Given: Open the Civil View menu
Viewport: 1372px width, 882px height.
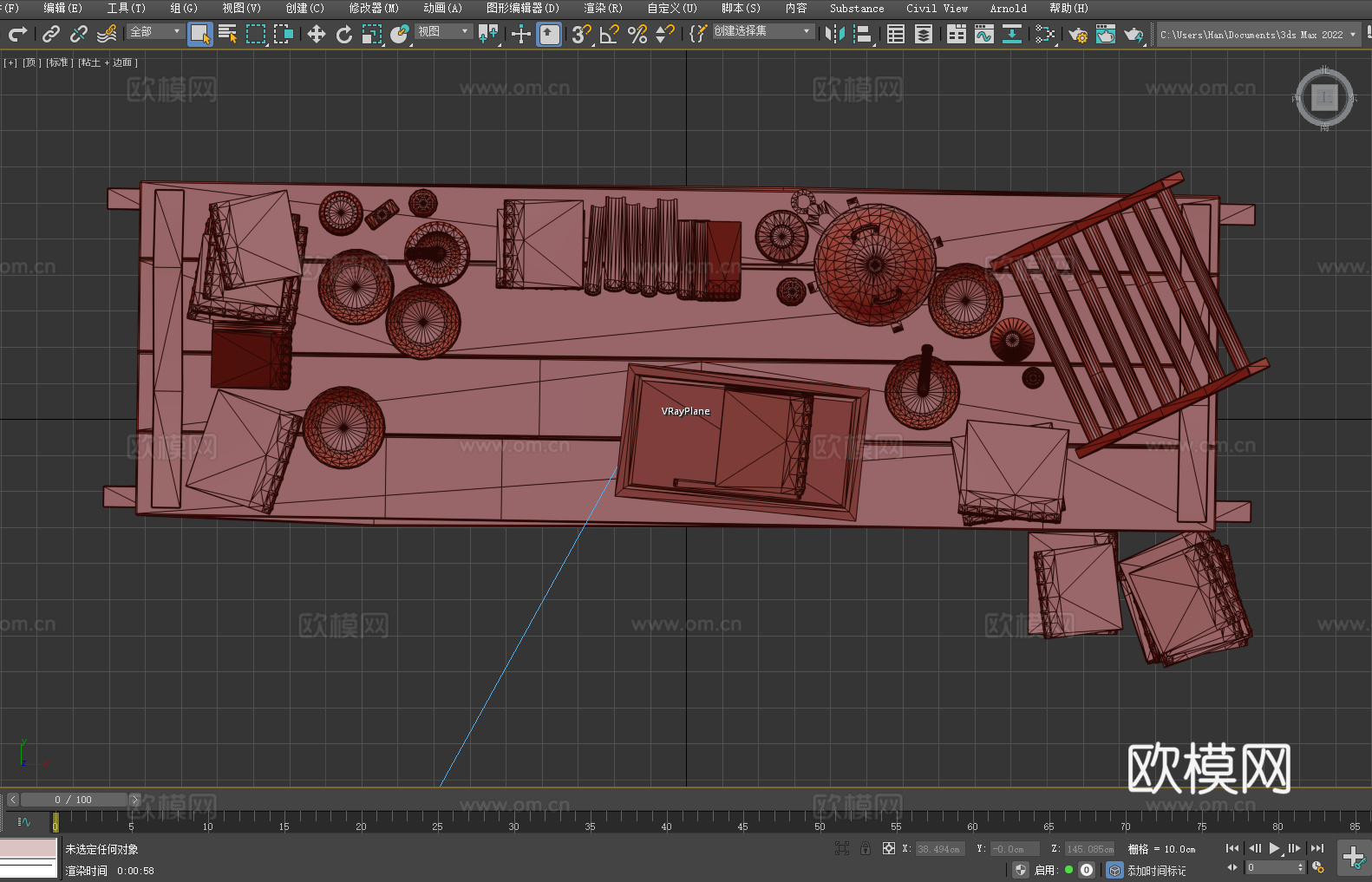Looking at the screenshot, I should (937, 8).
